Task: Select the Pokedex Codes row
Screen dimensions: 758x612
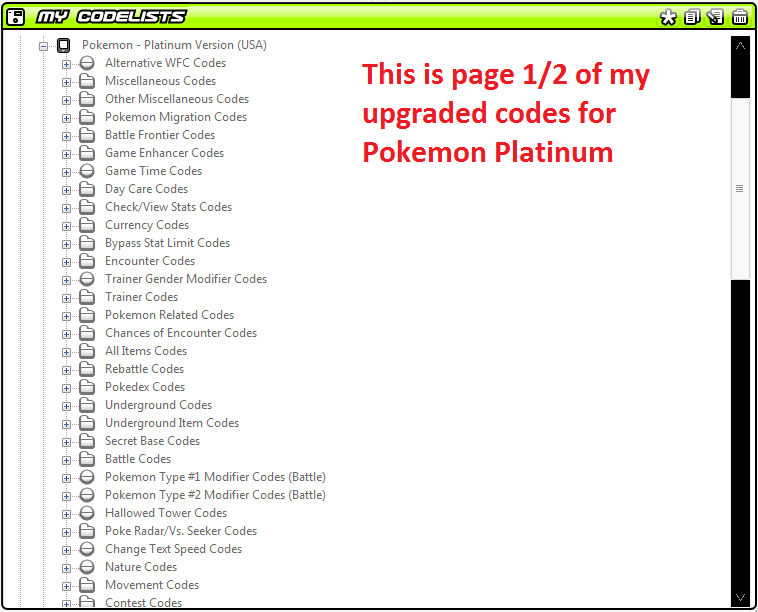Action: (x=145, y=387)
